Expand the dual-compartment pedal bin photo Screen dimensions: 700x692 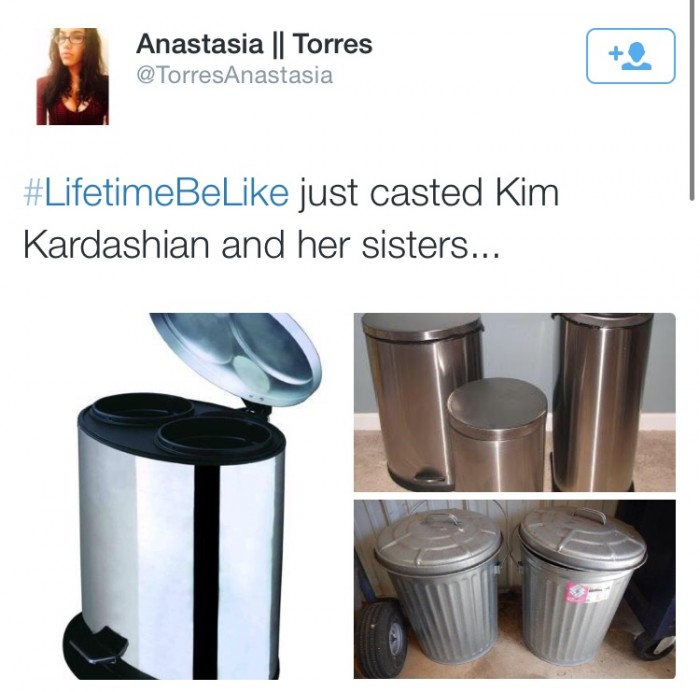tap(193, 496)
